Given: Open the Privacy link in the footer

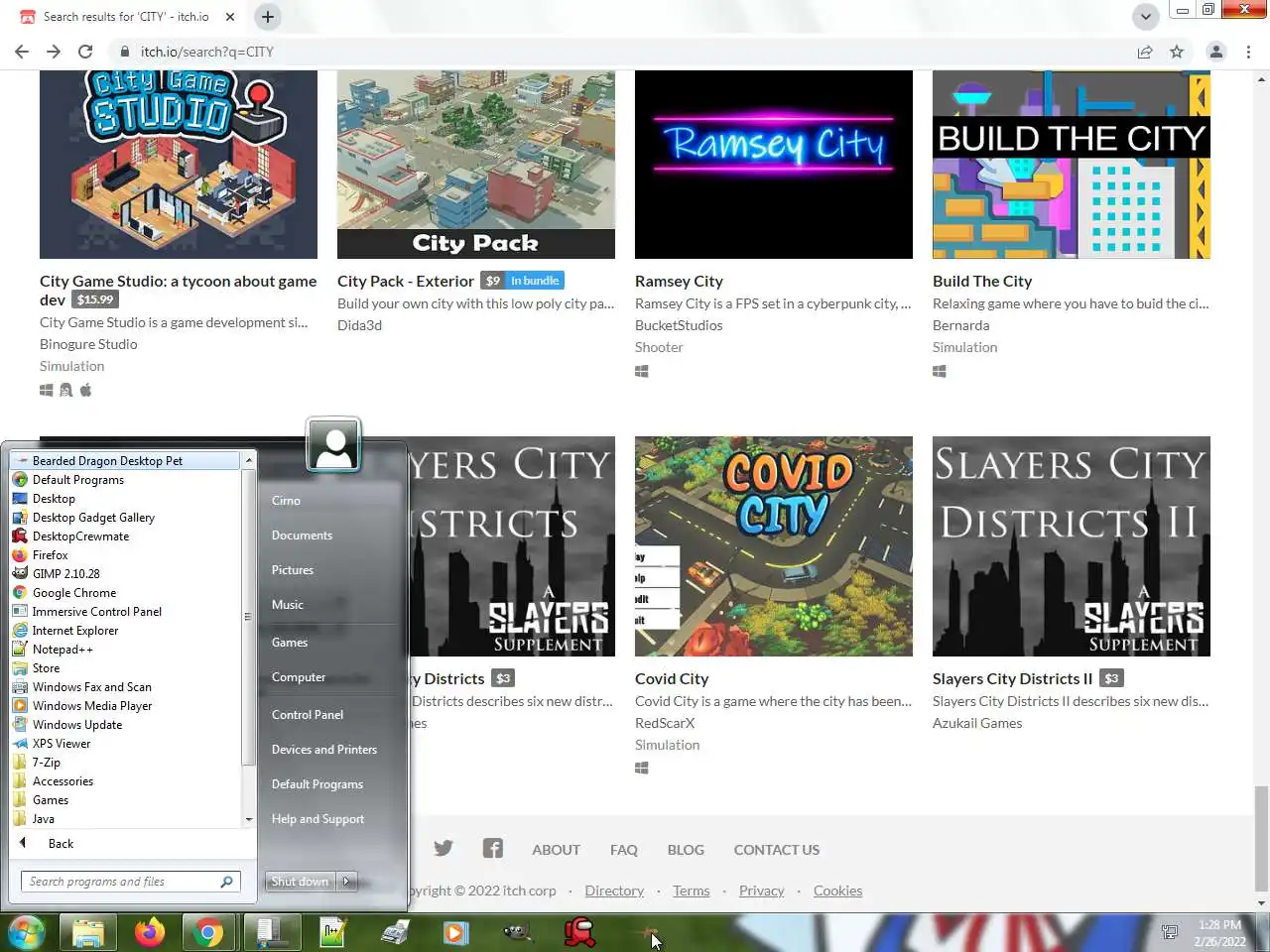Looking at the screenshot, I should point(761,891).
